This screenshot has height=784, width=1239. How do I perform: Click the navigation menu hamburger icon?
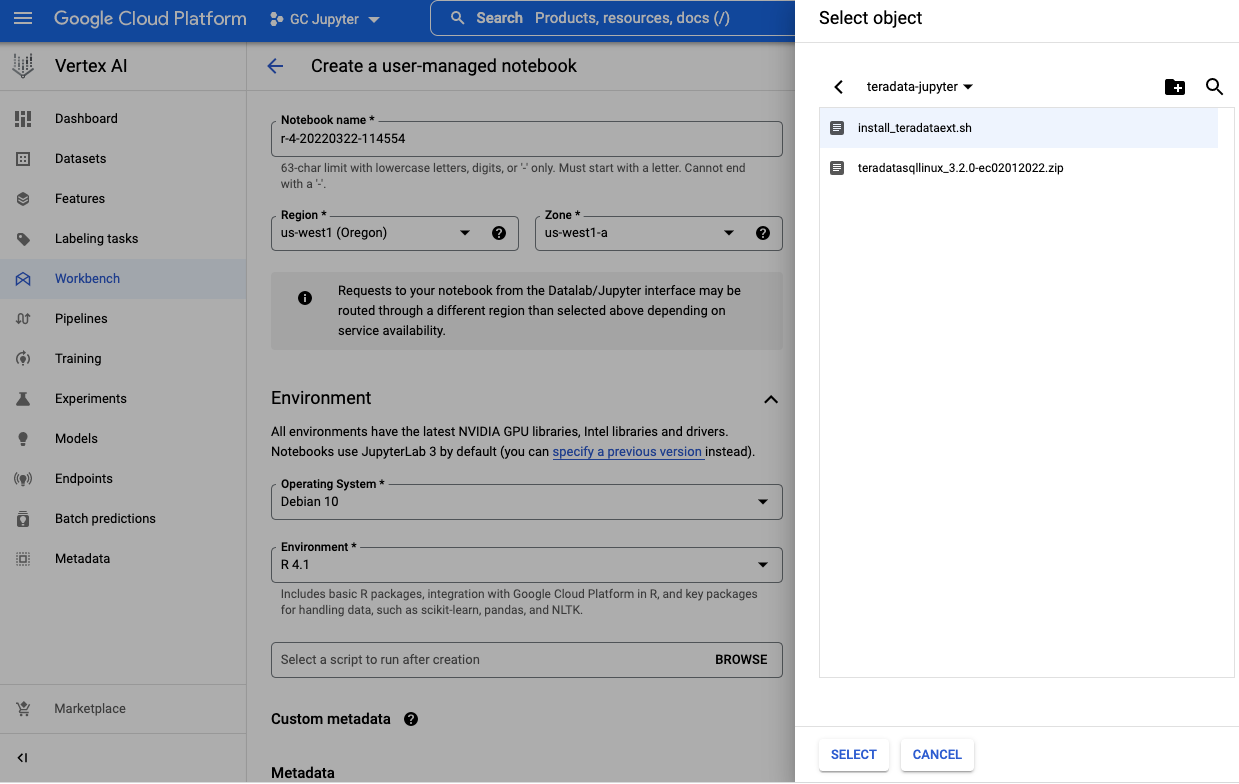[x=24, y=18]
